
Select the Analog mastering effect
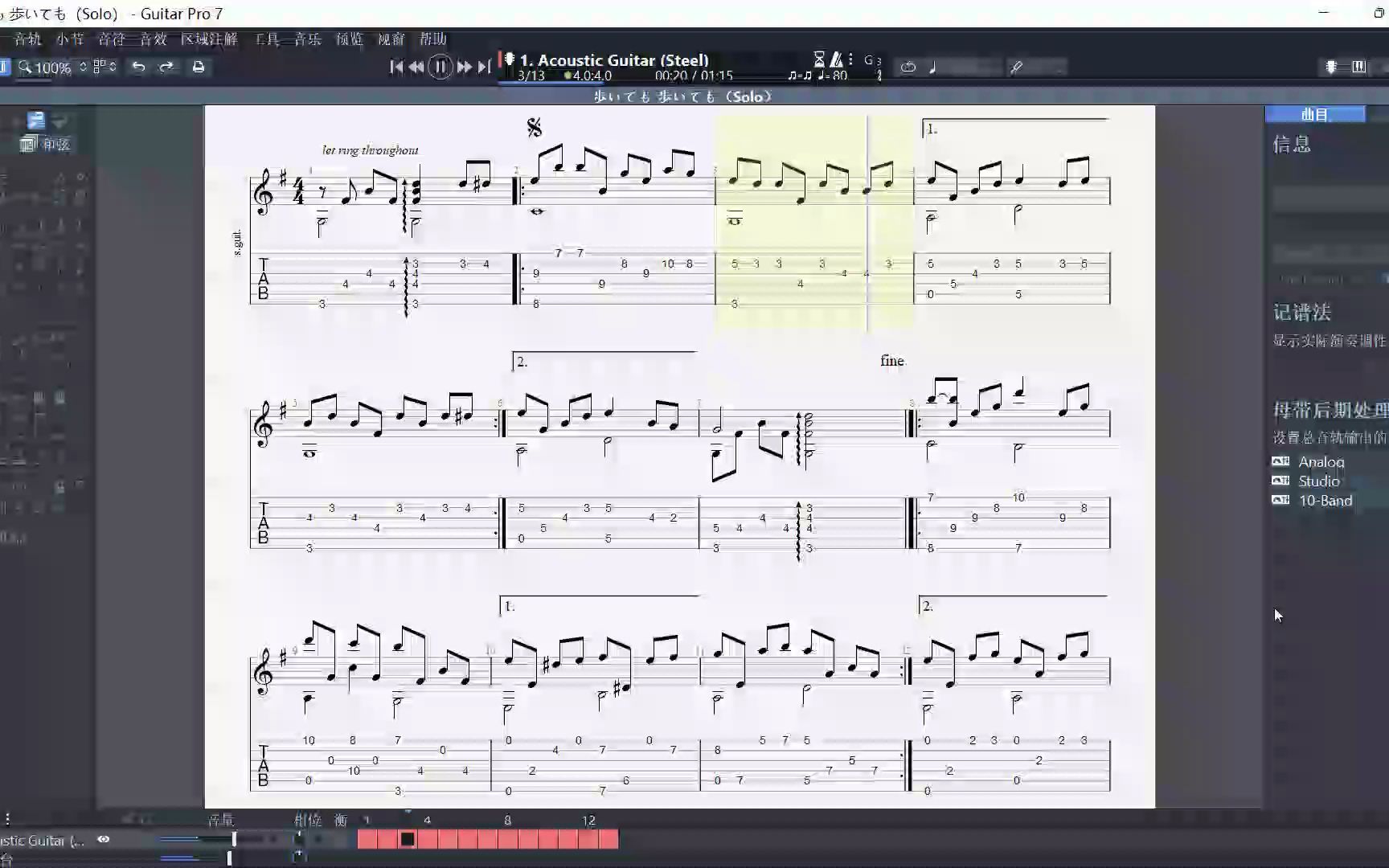tap(1321, 461)
